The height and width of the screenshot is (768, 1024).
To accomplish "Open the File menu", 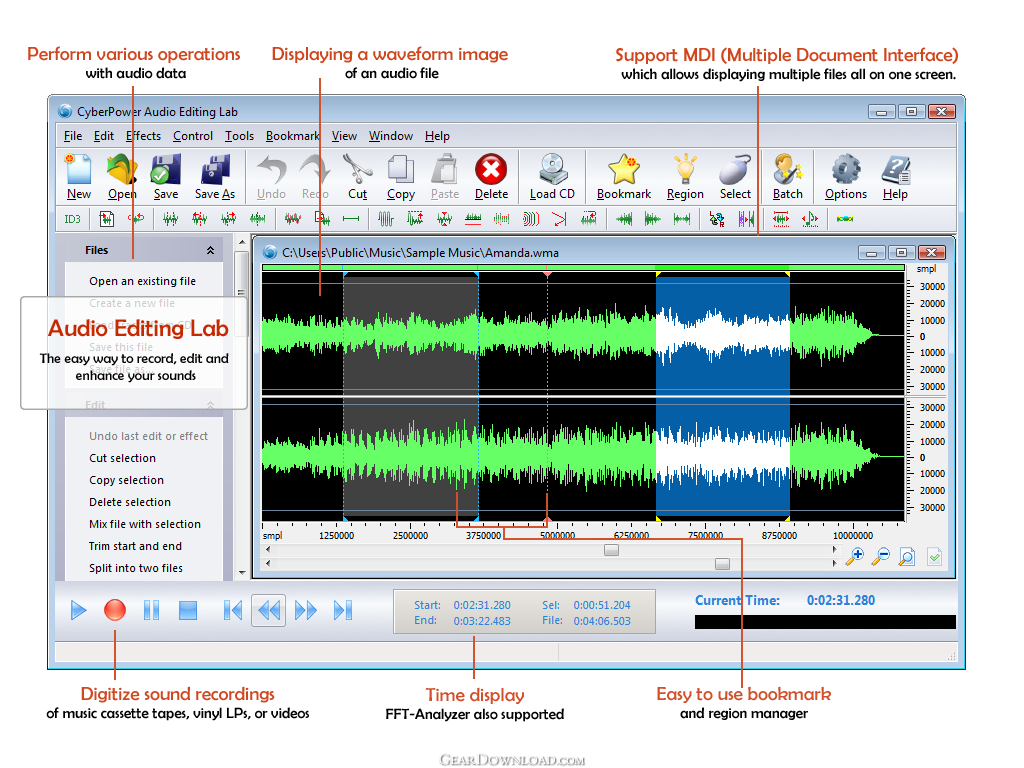I will [x=73, y=136].
